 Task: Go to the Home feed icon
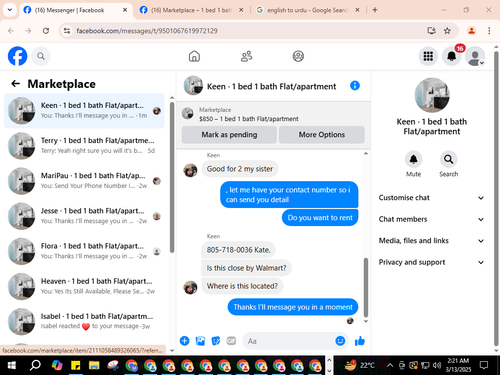pyautogui.click(x=194, y=56)
